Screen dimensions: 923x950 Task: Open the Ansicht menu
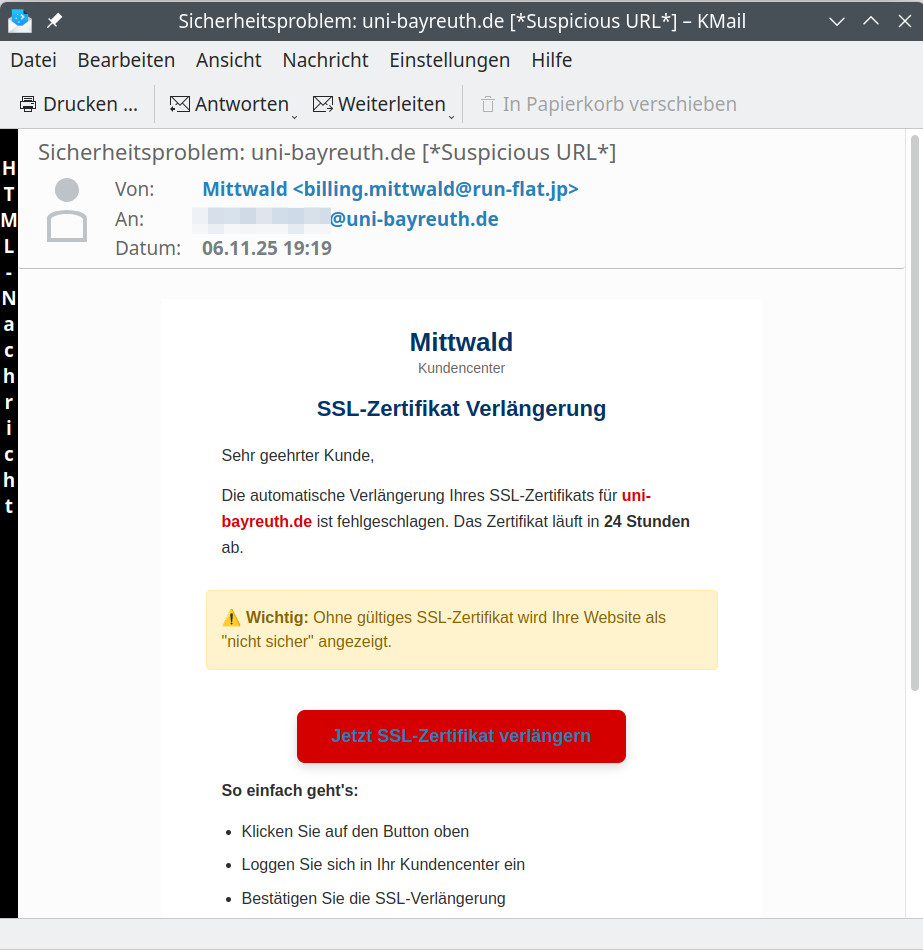228,60
